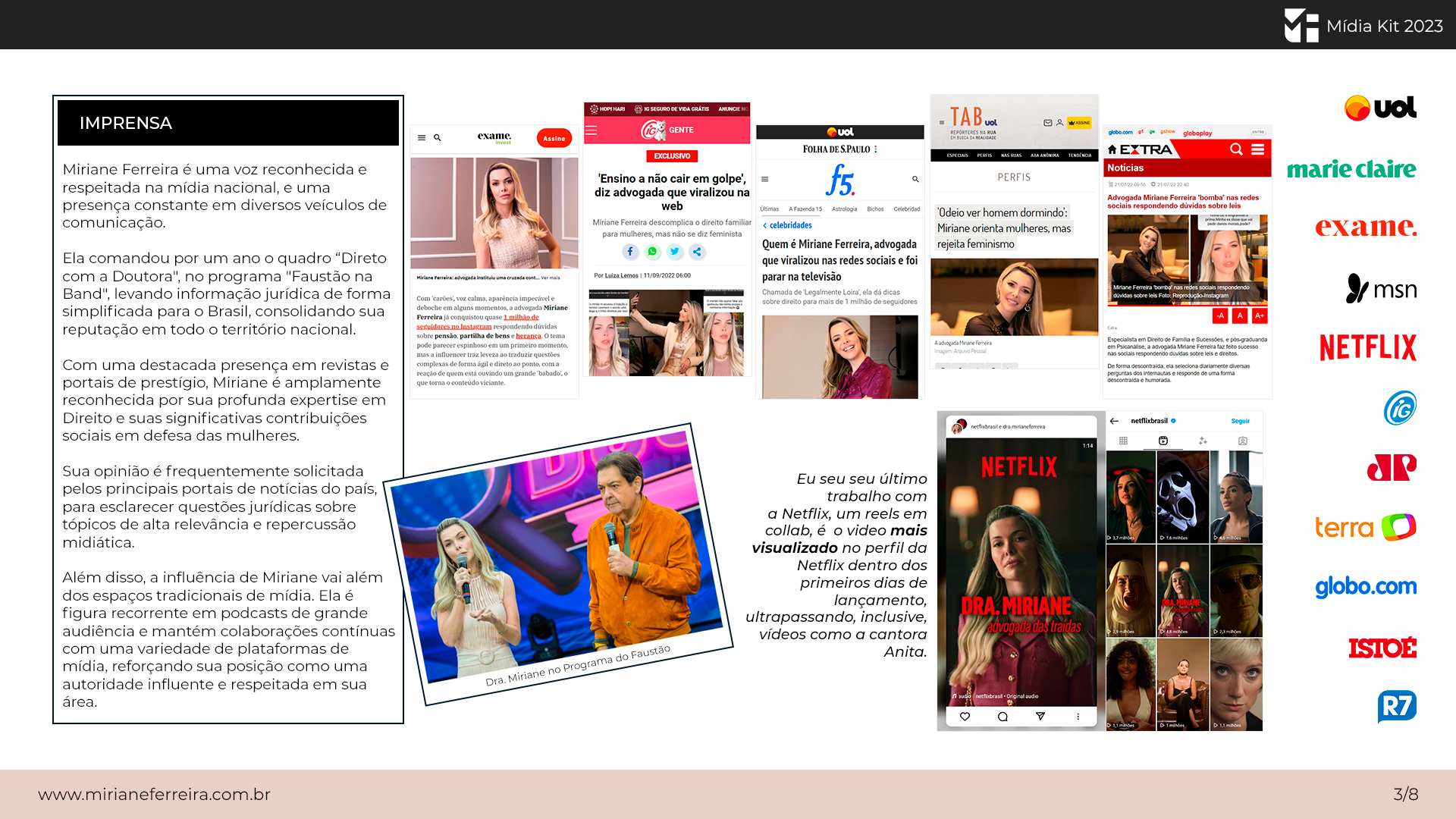Open the sparkles tab on netflixbrasil profile
The image size is (1456, 819).
coord(1203,441)
